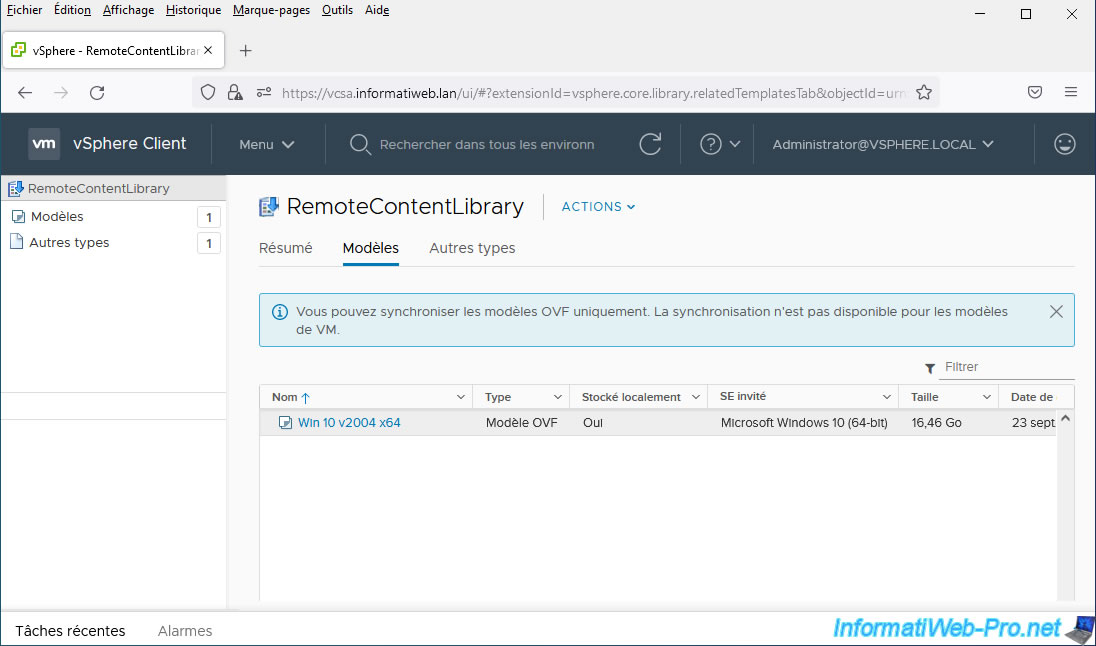Screen dimensions: 1096x646
Task: Switch to the Résumé tab
Action: tap(285, 248)
